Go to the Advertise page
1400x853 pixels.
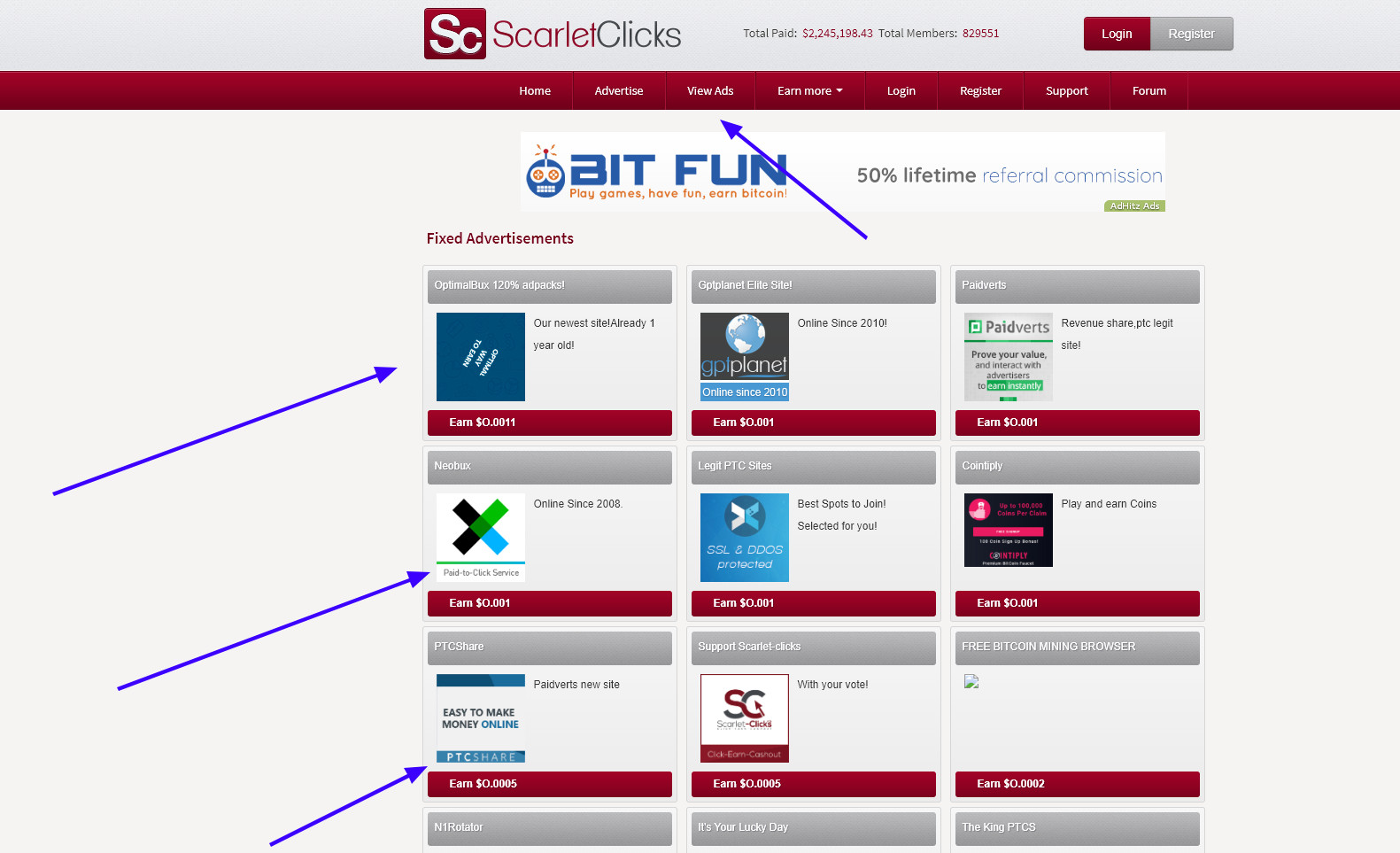[618, 90]
